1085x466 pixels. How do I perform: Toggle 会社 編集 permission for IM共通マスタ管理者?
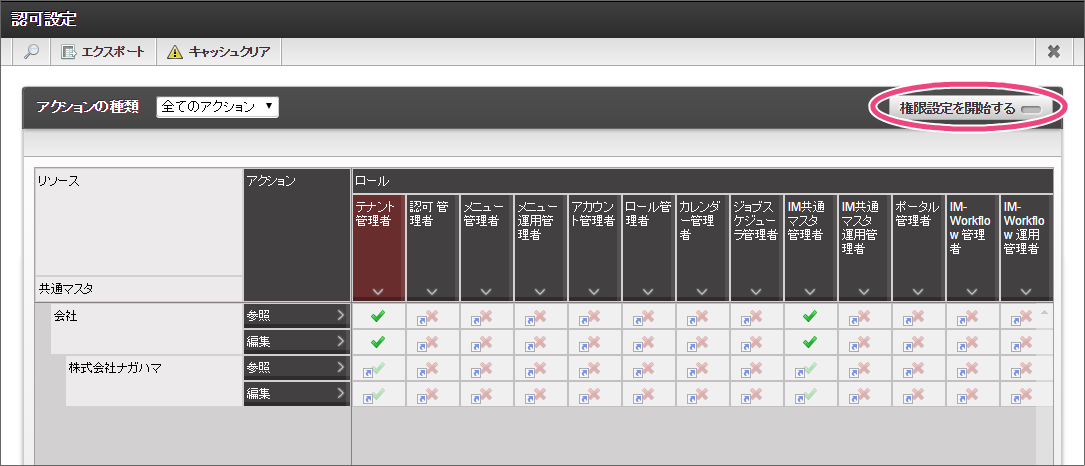[x=810, y=342]
